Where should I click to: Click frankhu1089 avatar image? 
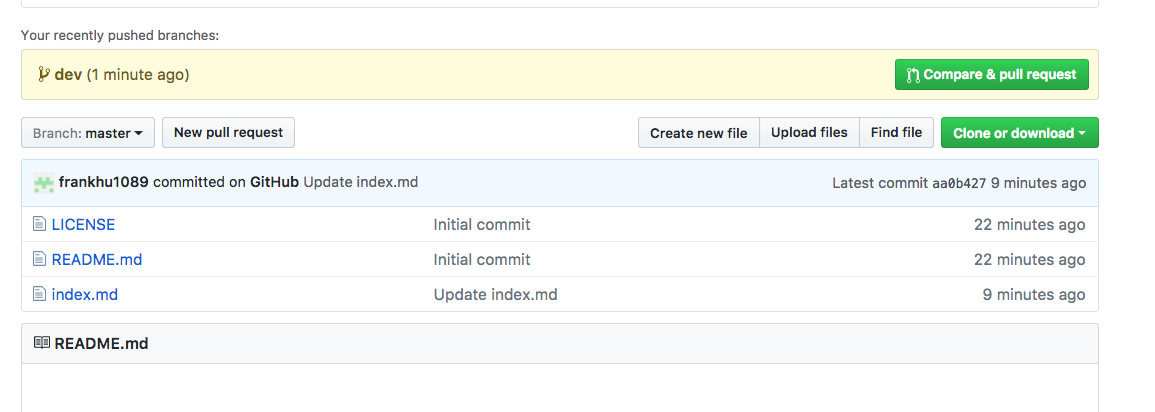[x=44, y=183]
